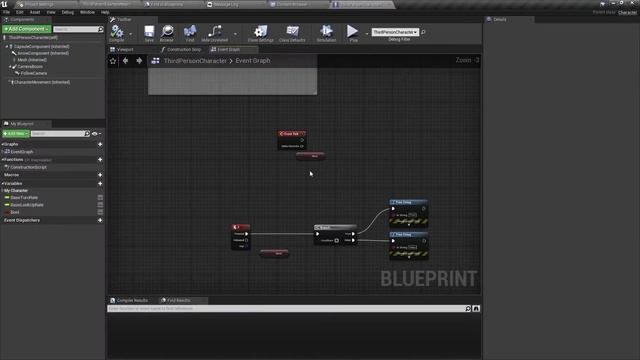Collapse the Variables section
This screenshot has width=640, height=360.
(x=2, y=184)
